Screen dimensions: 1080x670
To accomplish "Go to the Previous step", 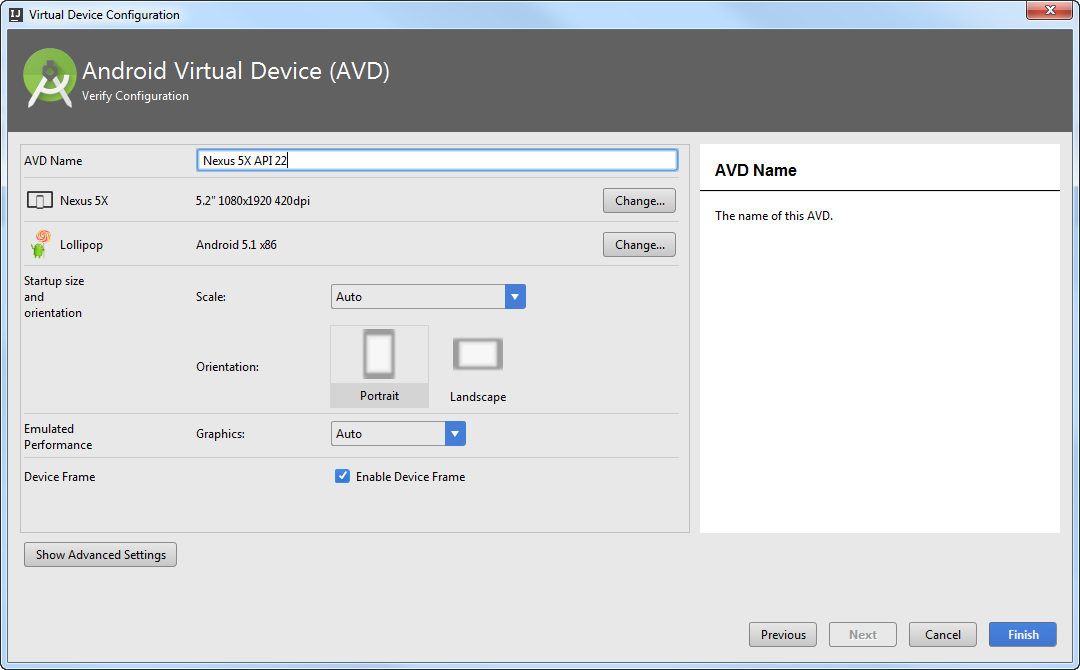I will pyautogui.click(x=783, y=635).
